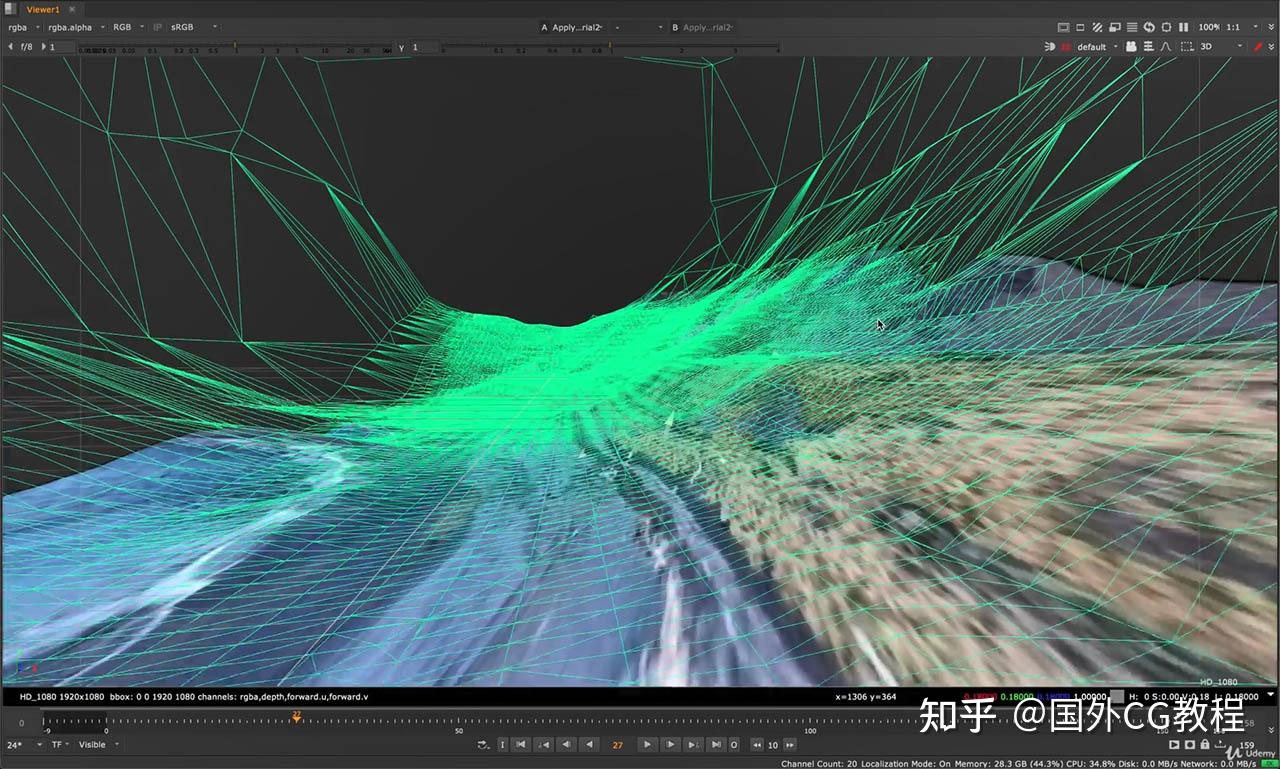The height and width of the screenshot is (769, 1280).
Task: Click the monitor output icon
Action: pos(1064,27)
